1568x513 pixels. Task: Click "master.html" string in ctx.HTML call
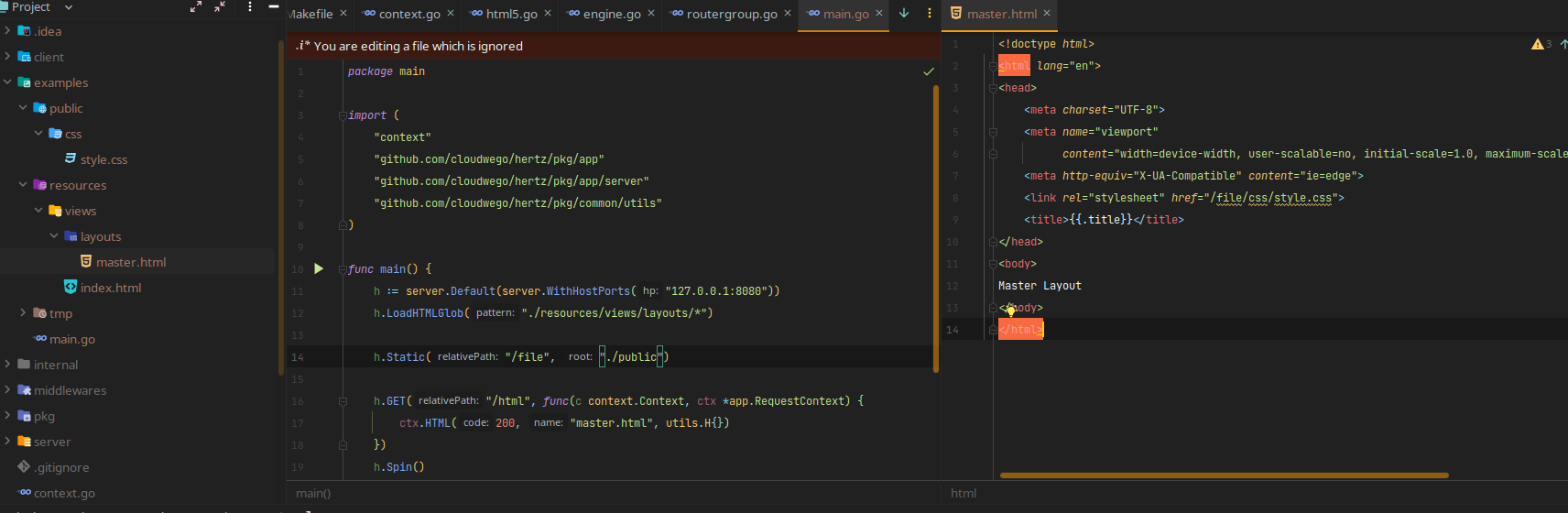[x=614, y=423]
